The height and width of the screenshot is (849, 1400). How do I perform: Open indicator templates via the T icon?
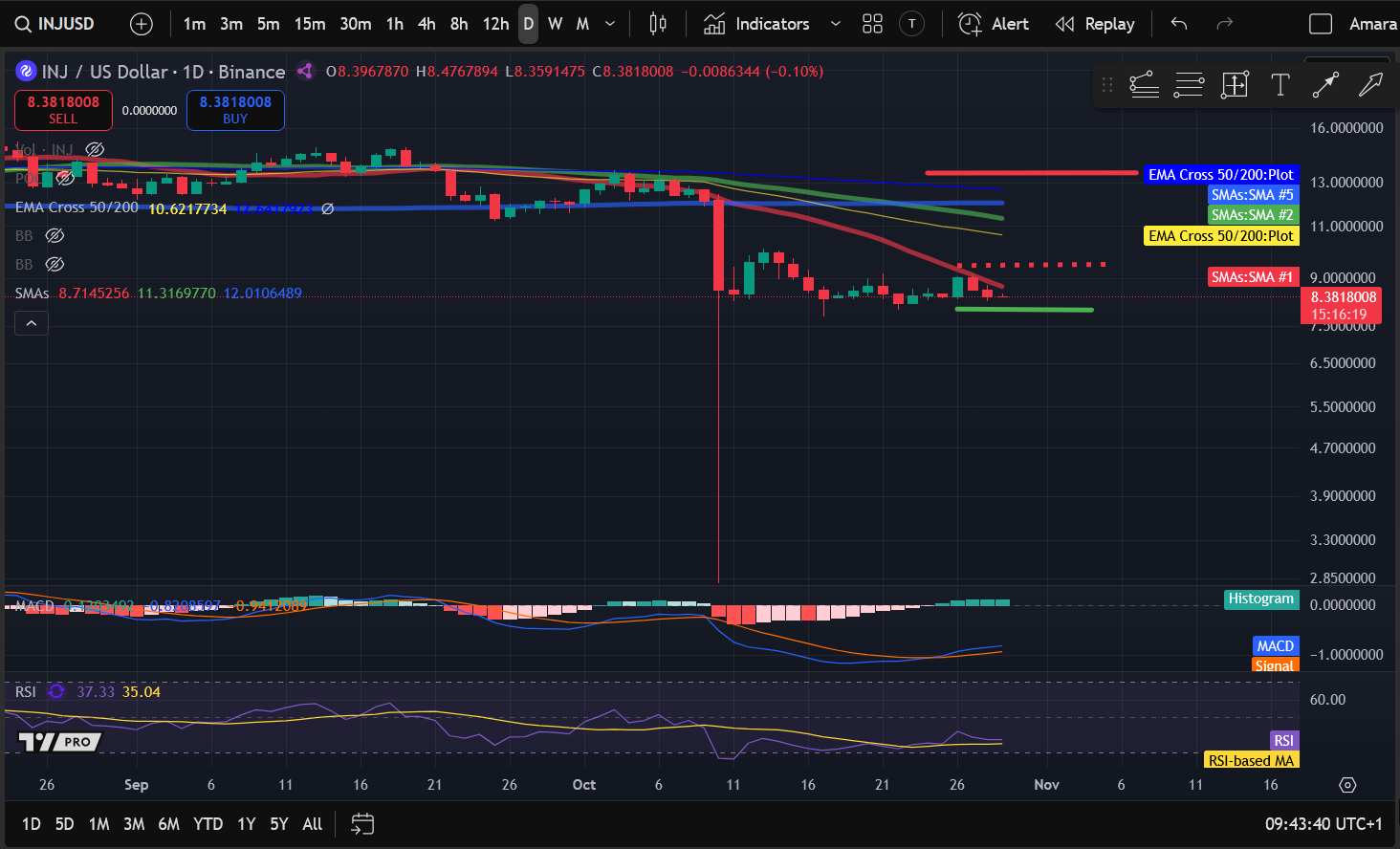point(910,23)
